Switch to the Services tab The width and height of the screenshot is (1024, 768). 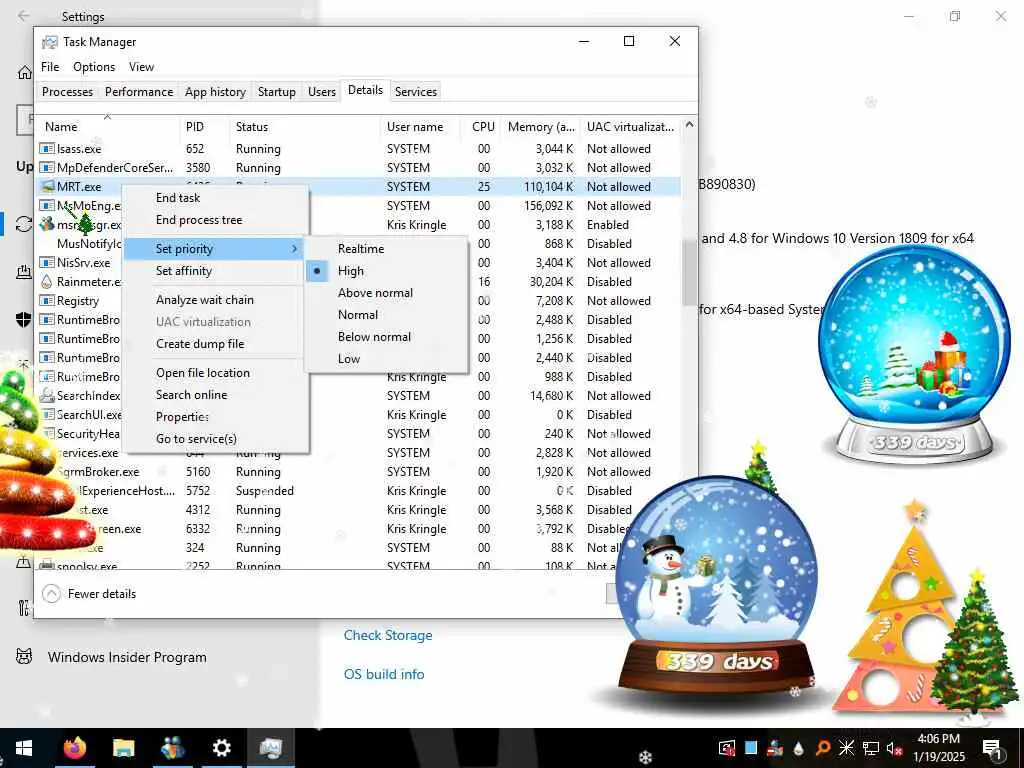(416, 92)
